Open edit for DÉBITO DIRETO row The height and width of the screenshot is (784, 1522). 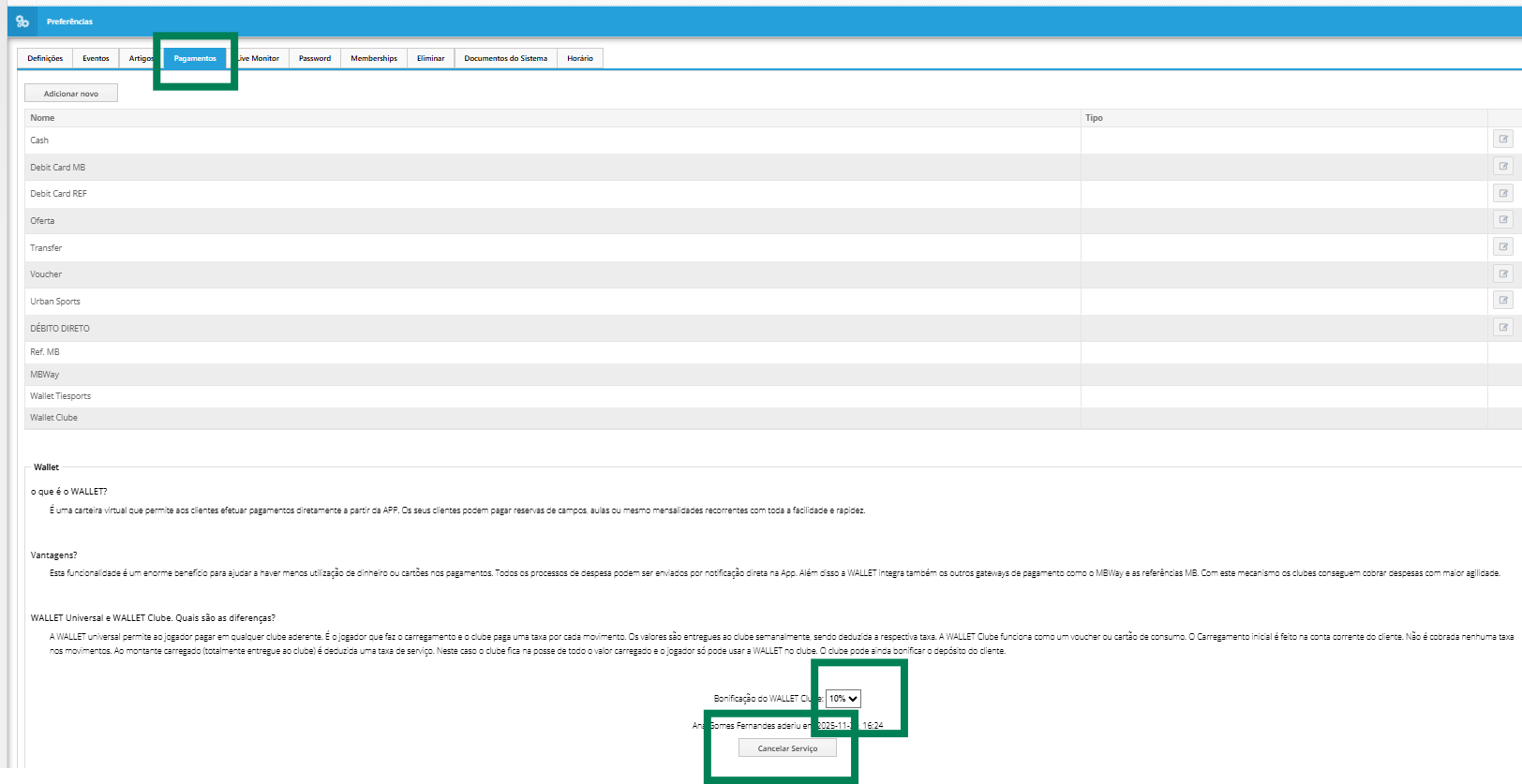(1502, 328)
